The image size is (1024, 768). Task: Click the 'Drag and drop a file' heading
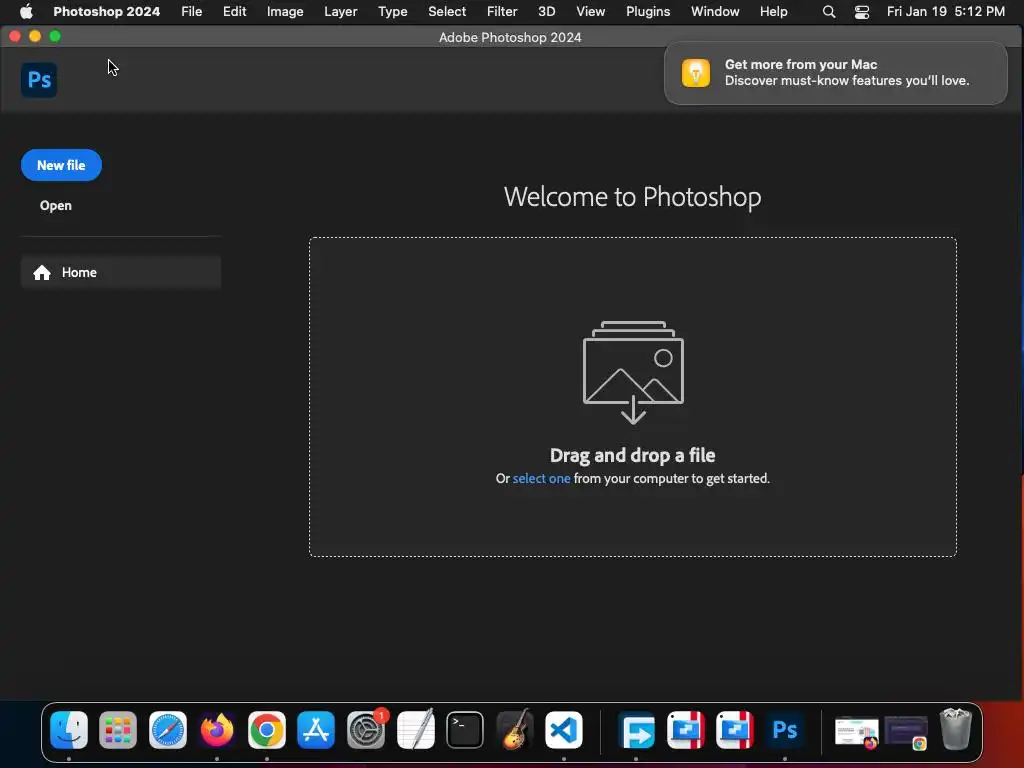pyautogui.click(x=633, y=455)
